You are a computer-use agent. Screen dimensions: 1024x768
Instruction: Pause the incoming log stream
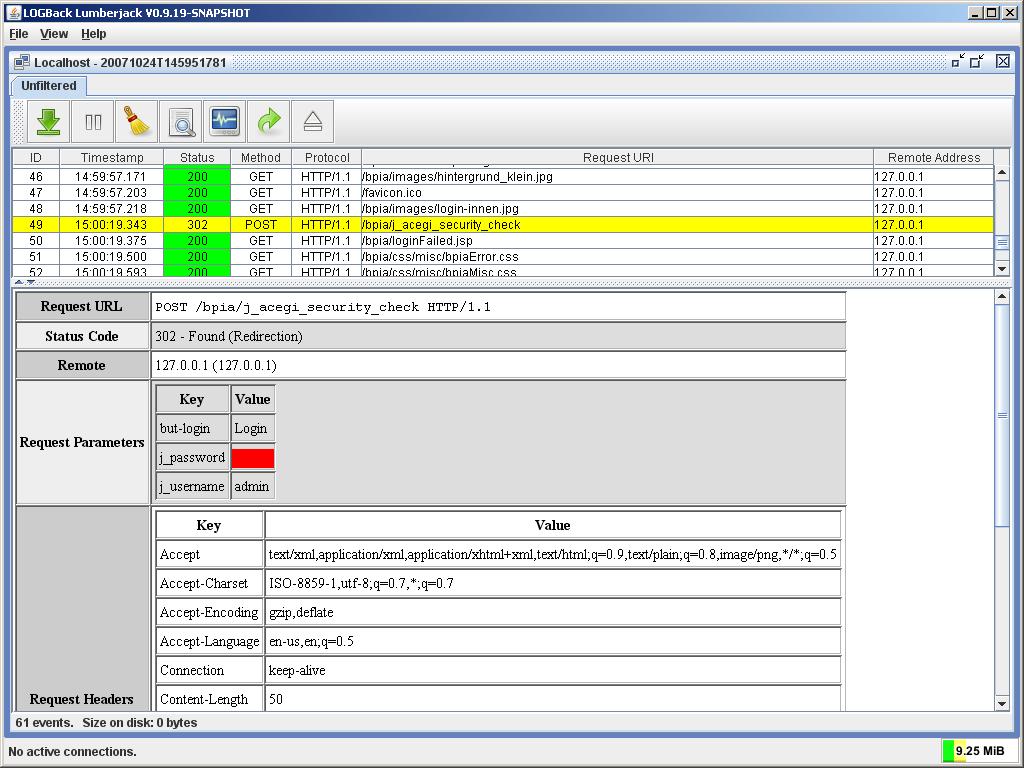click(92, 121)
